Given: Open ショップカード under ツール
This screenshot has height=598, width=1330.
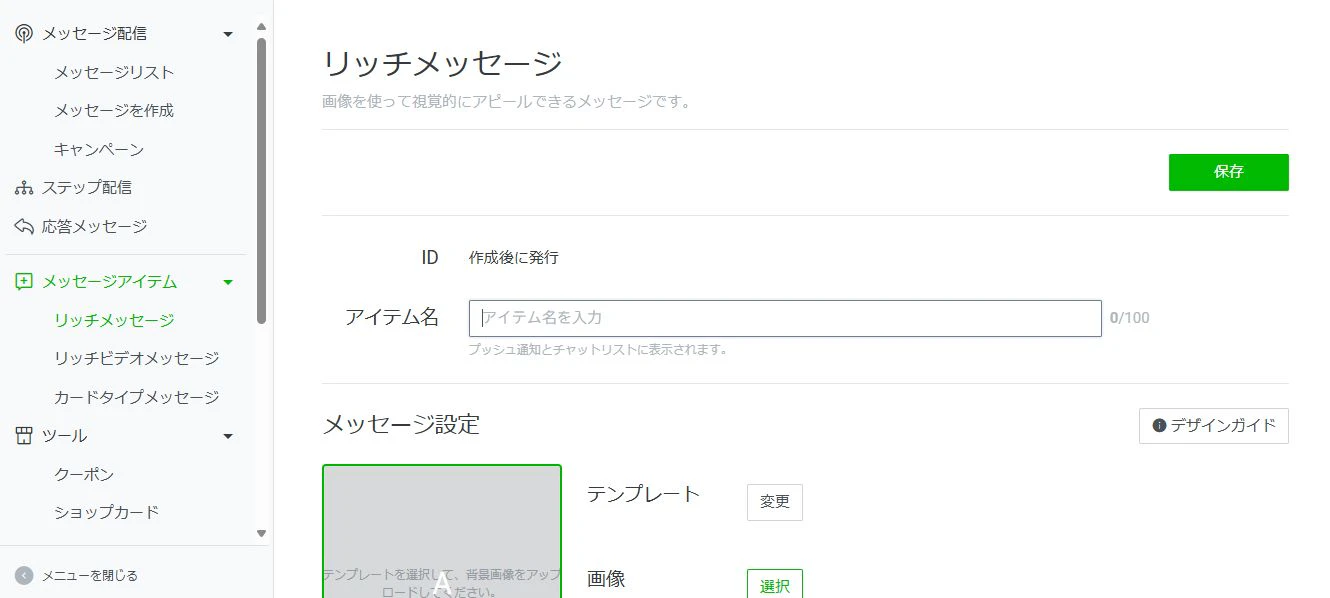Looking at the screenshot, I should coord(107,512).
